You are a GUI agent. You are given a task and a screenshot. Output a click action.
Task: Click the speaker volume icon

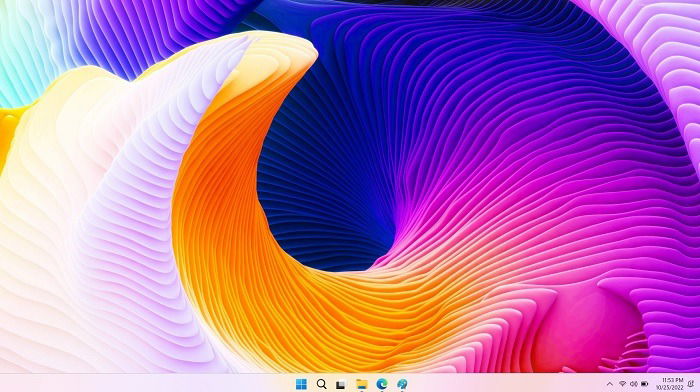point(633,384)
